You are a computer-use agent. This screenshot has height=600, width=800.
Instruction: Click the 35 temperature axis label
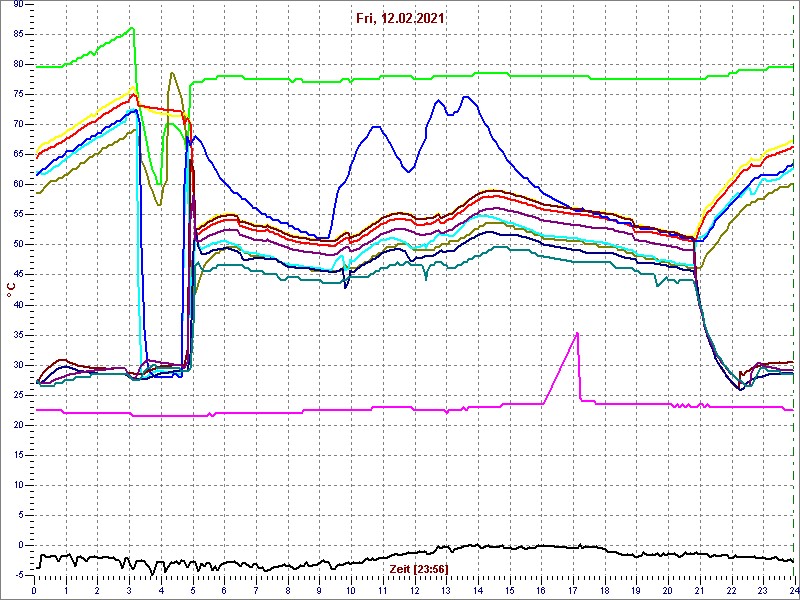(18, 335)
